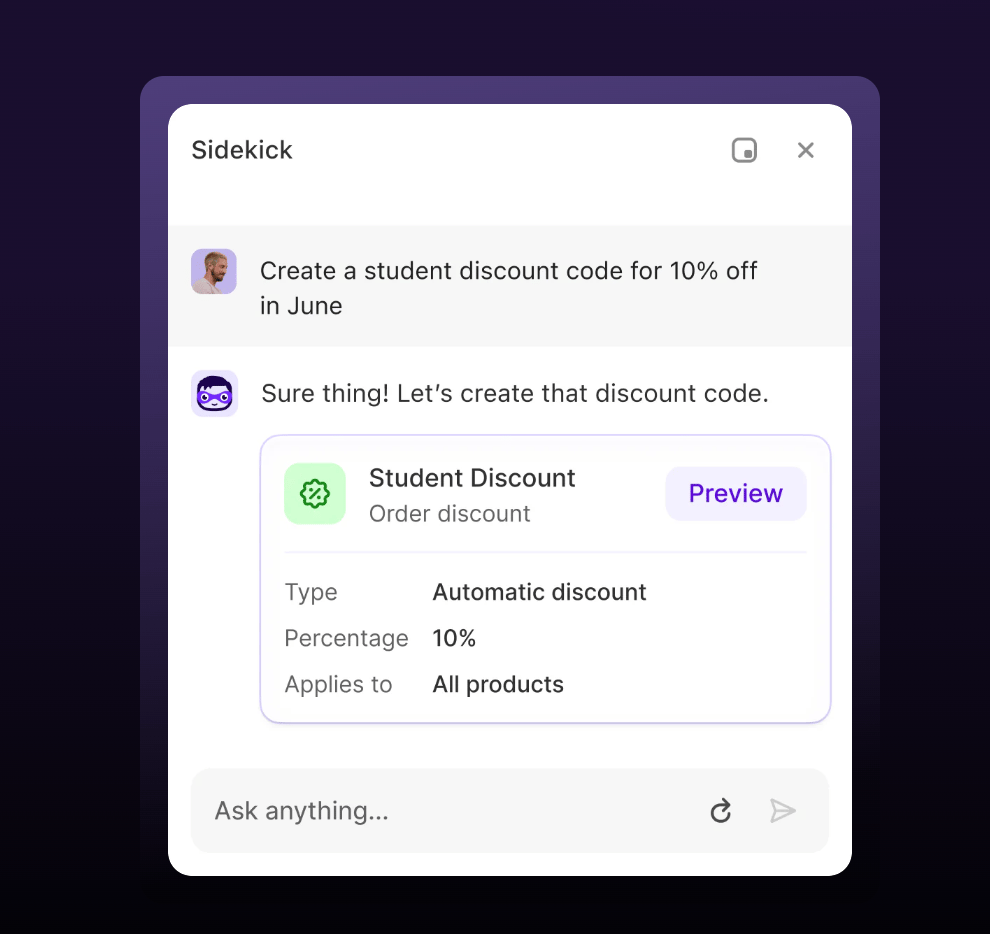Click the Percentage label
Screen dimensions: 990x934
347,638
